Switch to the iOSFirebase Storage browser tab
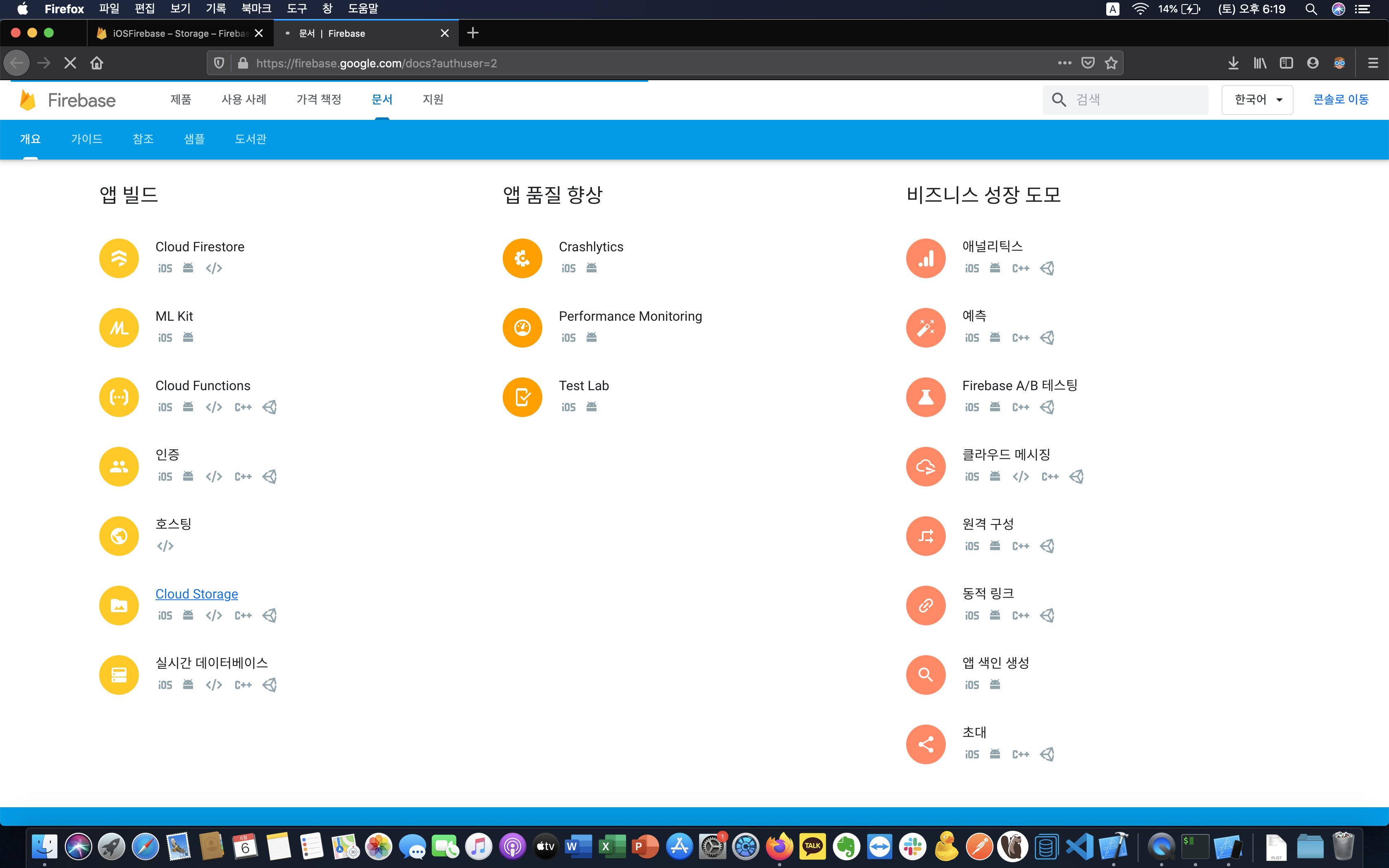1389x868 pixels. coord(175,33)
